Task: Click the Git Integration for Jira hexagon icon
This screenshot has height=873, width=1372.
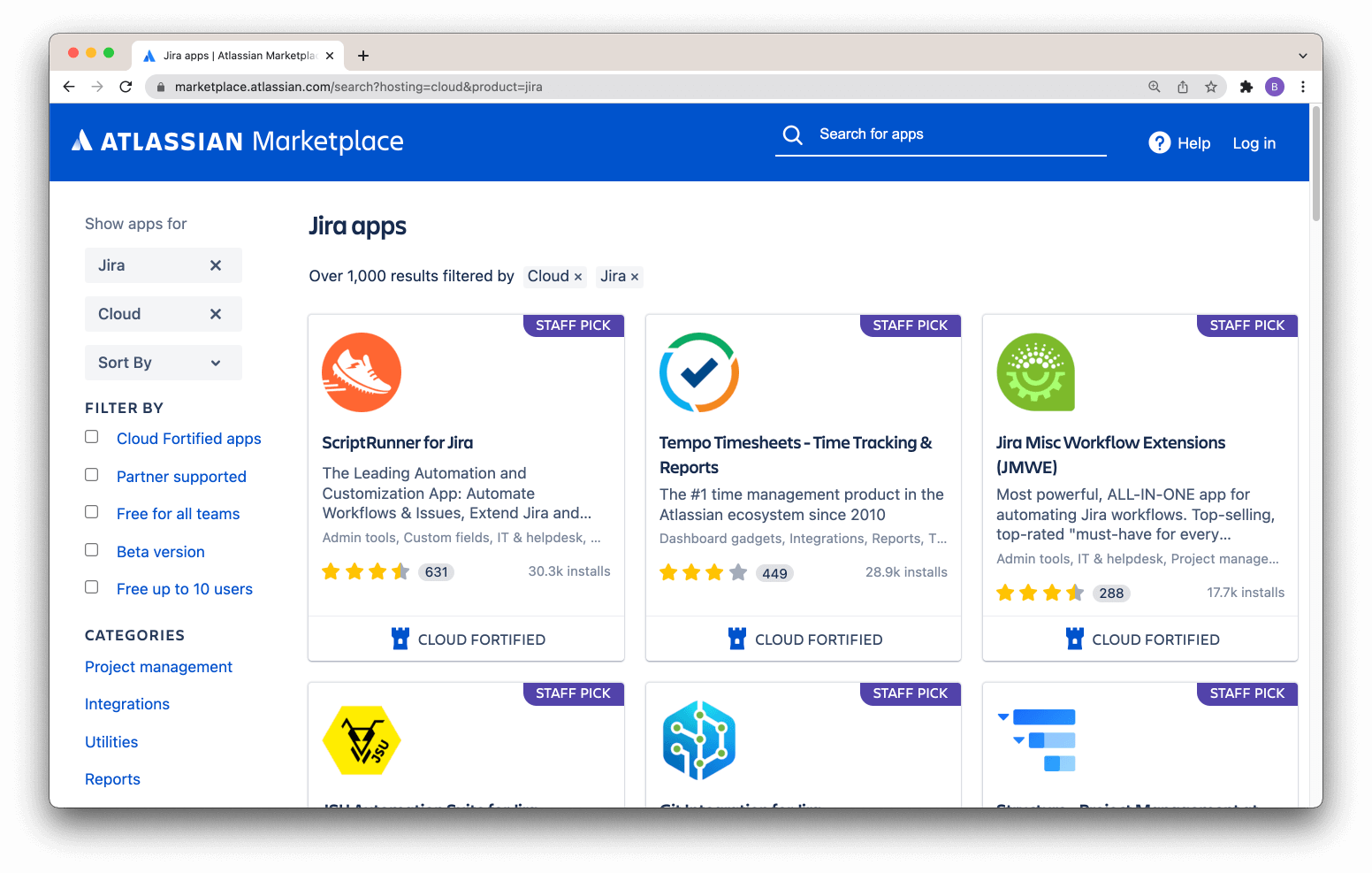Action: pyautogui.click(x=698, y=740)
